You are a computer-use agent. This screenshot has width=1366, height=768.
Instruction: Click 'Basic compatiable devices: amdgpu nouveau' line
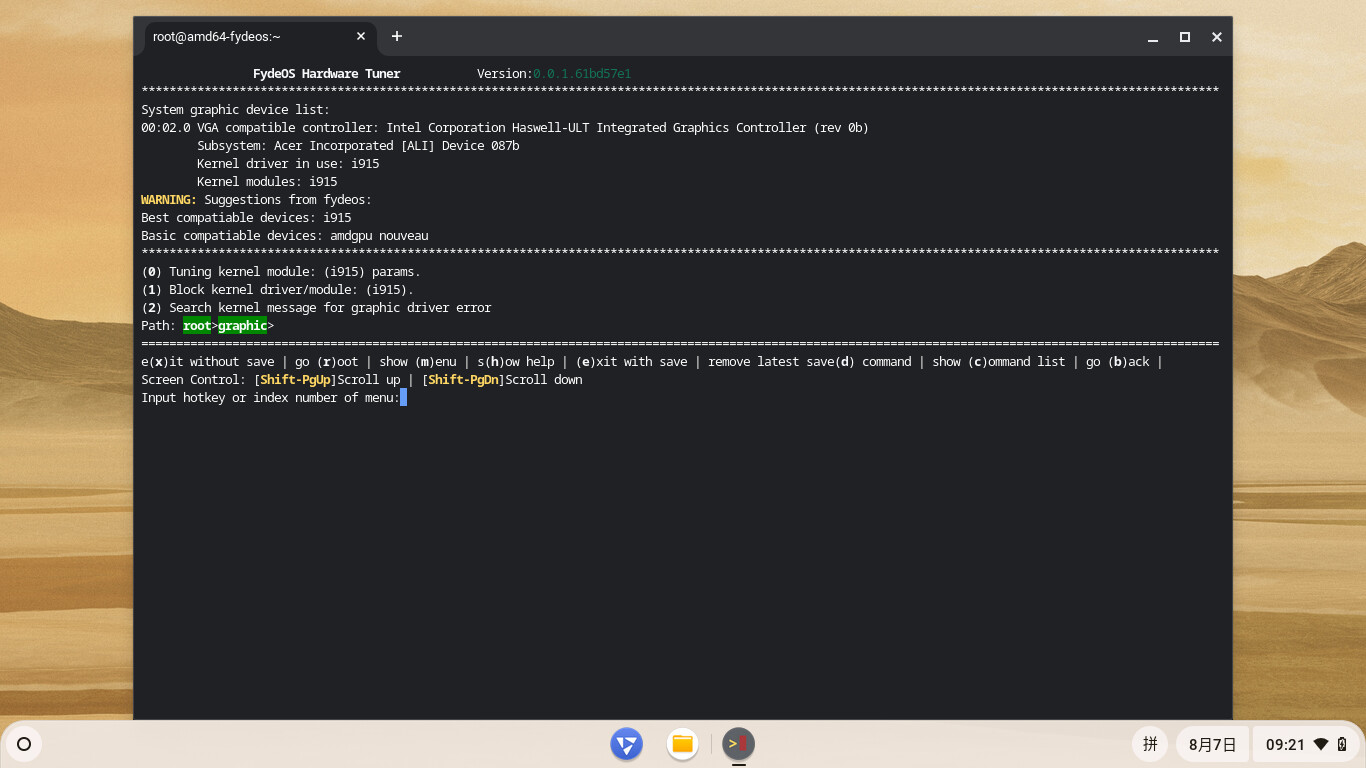click(285, 236)
